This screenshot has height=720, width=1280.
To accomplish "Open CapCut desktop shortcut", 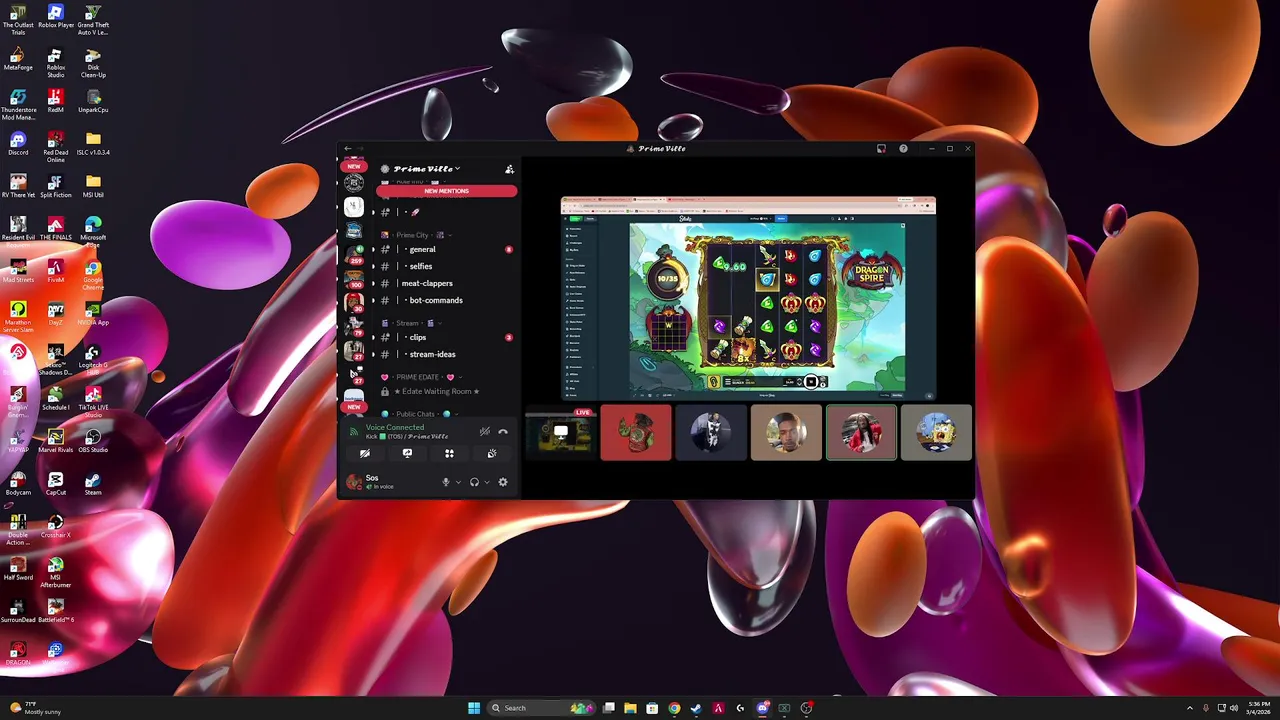I will [x=55, y=484].
